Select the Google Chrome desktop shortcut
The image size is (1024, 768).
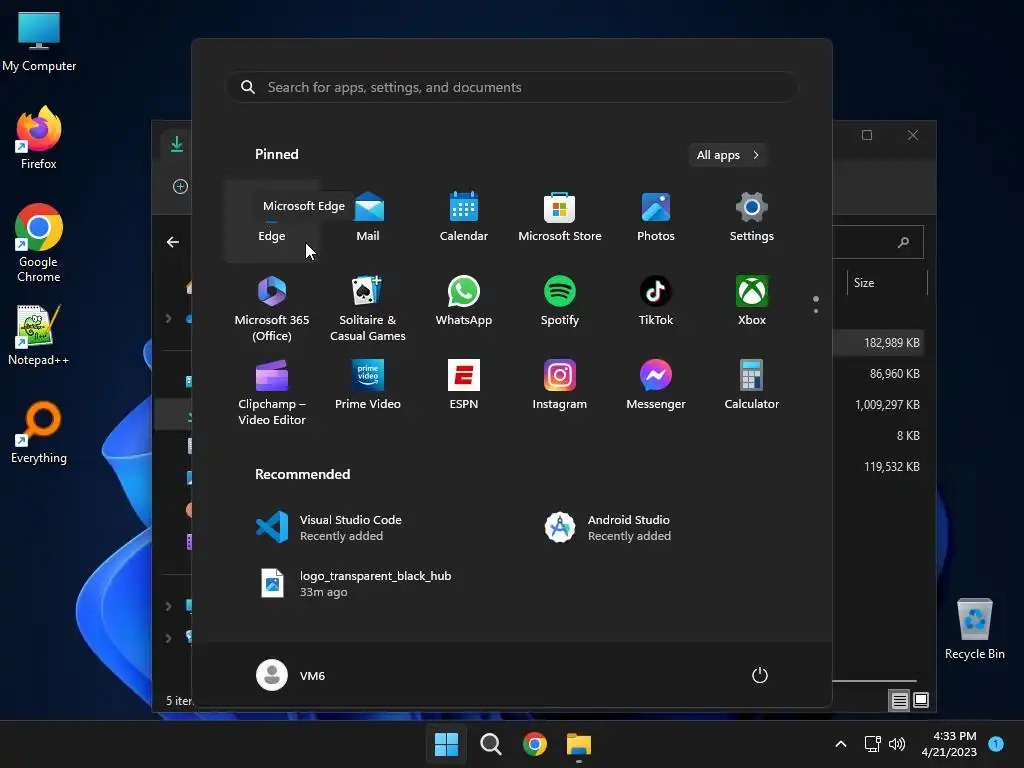tap(39, 243)
